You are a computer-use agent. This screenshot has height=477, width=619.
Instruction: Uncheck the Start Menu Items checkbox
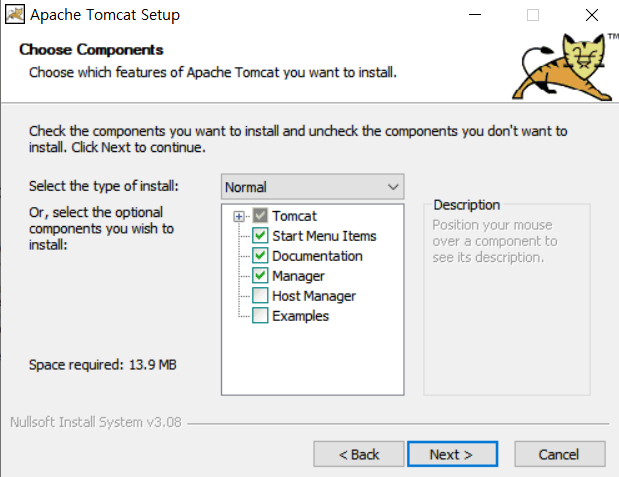pos(260,236)
